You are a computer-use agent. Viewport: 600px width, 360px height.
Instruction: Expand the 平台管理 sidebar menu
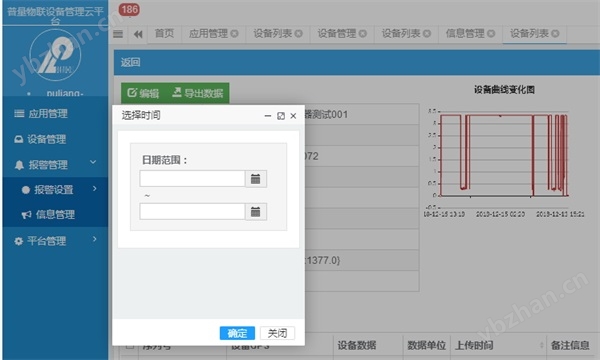click(55, 241)
